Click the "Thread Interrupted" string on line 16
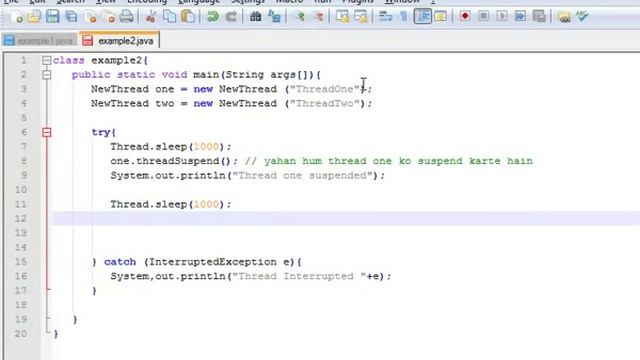 tap(299, 276)
